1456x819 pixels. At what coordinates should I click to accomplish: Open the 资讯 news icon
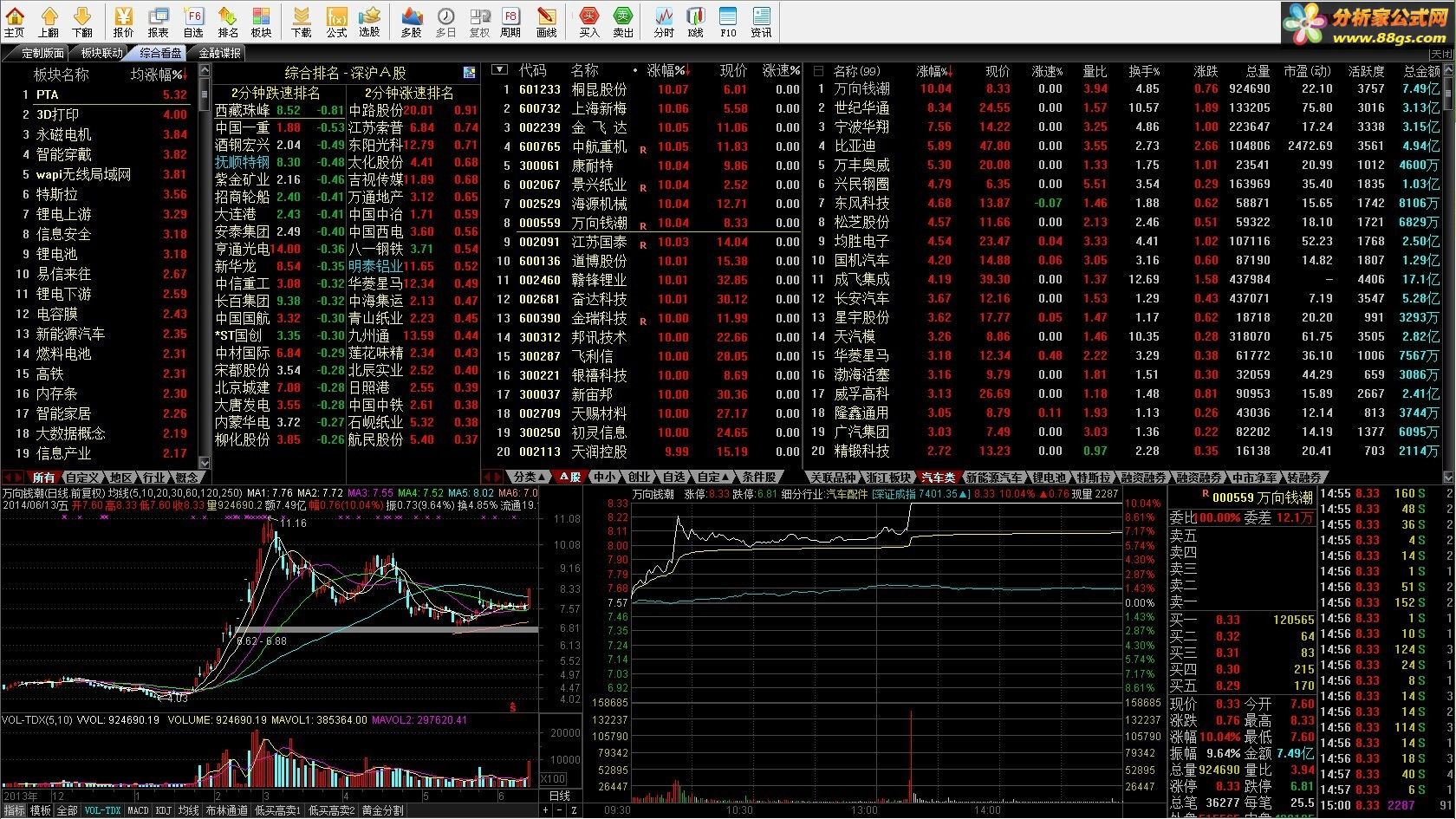[761, 22]
